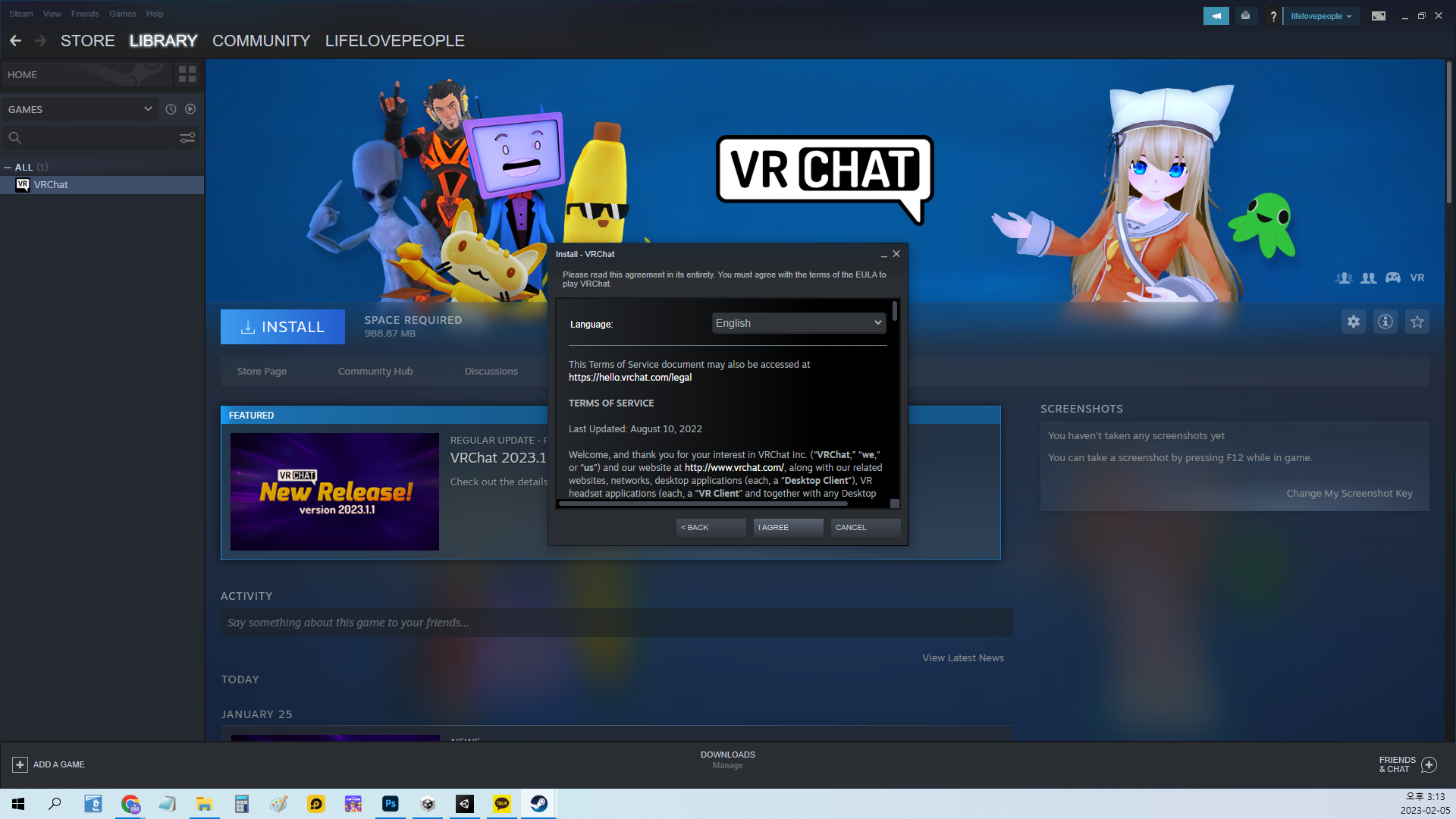
Task: Show VRChat game info icon
Action: tap(1385, 322)
